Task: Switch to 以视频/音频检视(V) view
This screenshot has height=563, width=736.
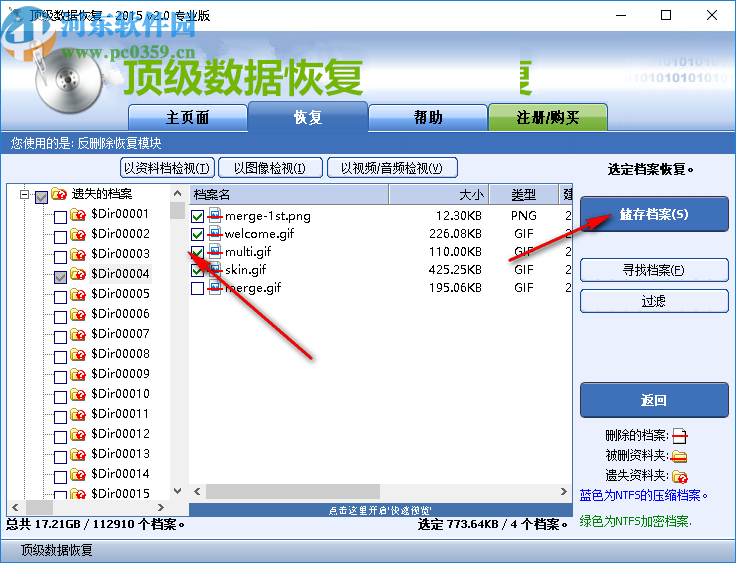Action: [x=392, y=168]
